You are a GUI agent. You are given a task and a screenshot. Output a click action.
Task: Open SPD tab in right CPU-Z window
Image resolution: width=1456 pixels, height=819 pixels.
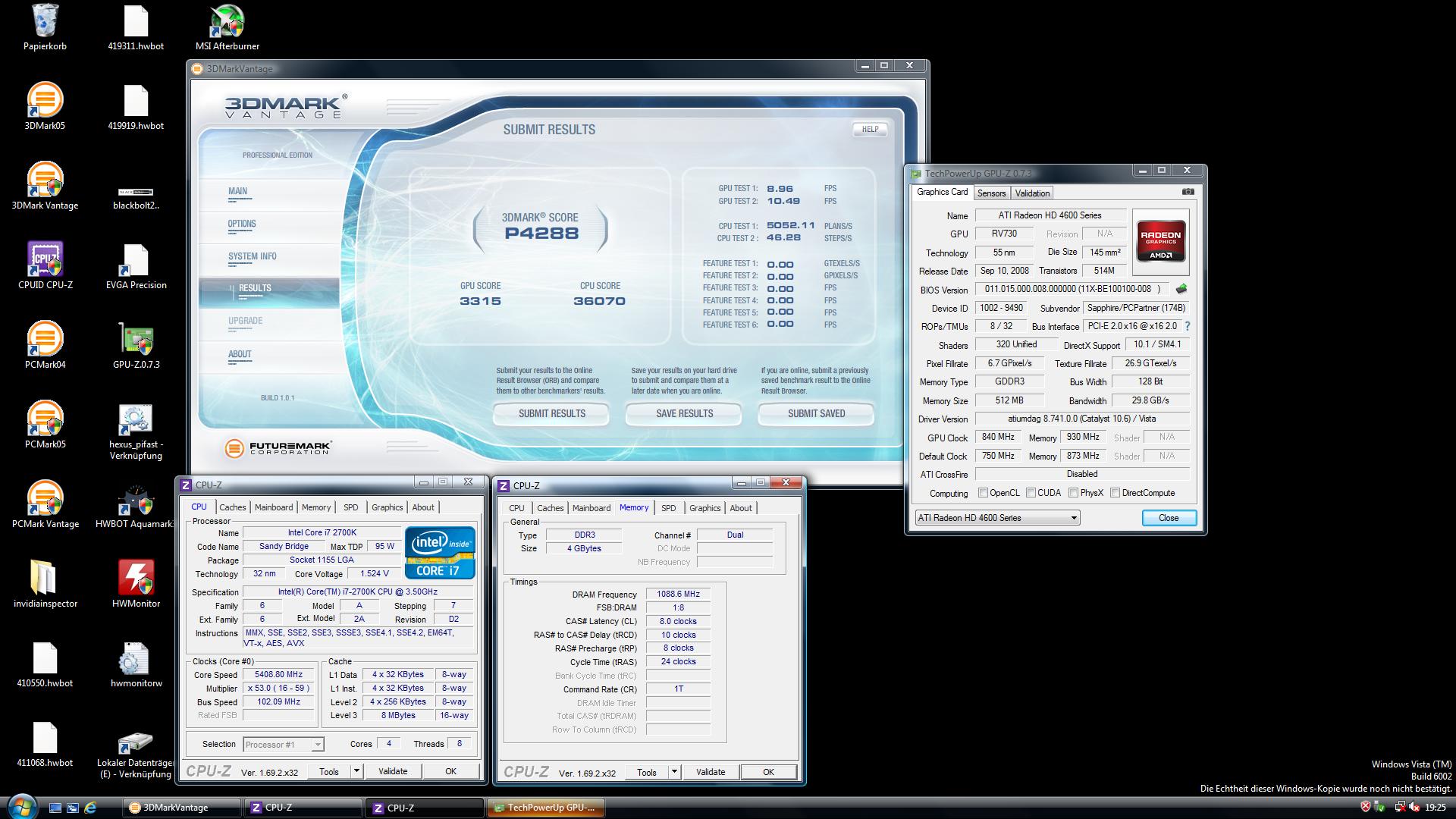point(668,508)
